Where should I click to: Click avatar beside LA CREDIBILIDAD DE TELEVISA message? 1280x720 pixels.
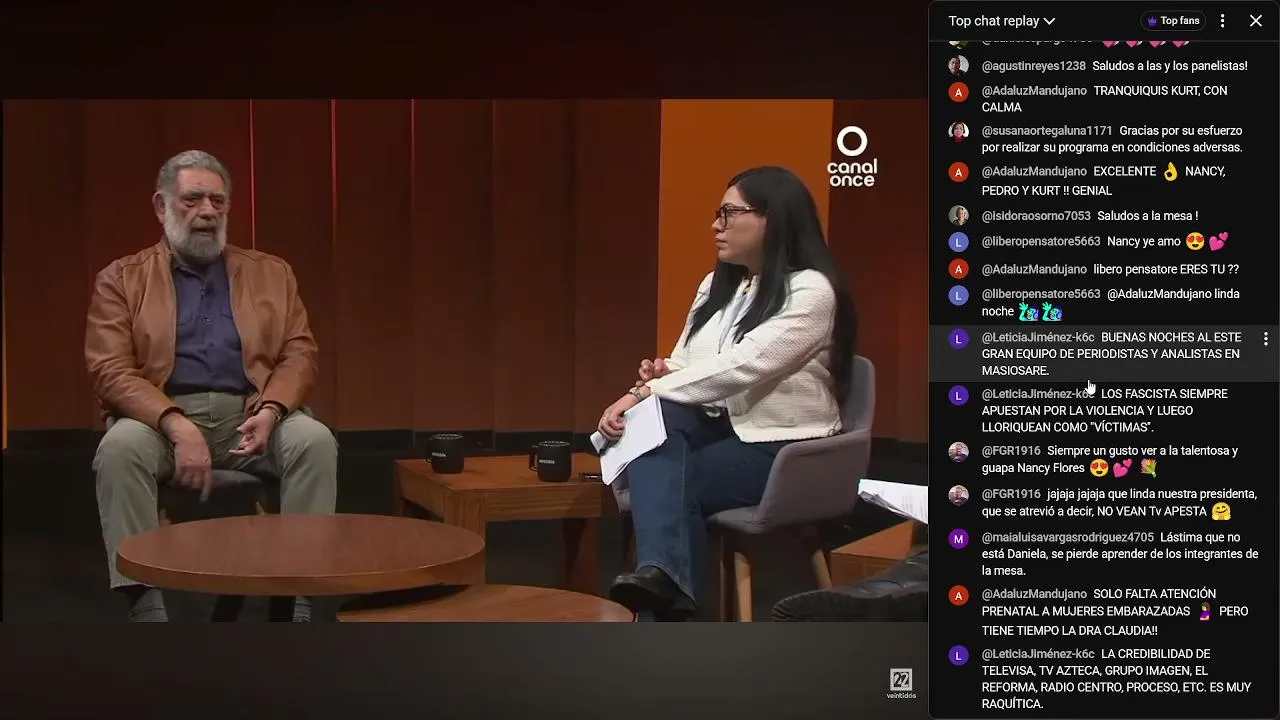[x=958, y=655]
